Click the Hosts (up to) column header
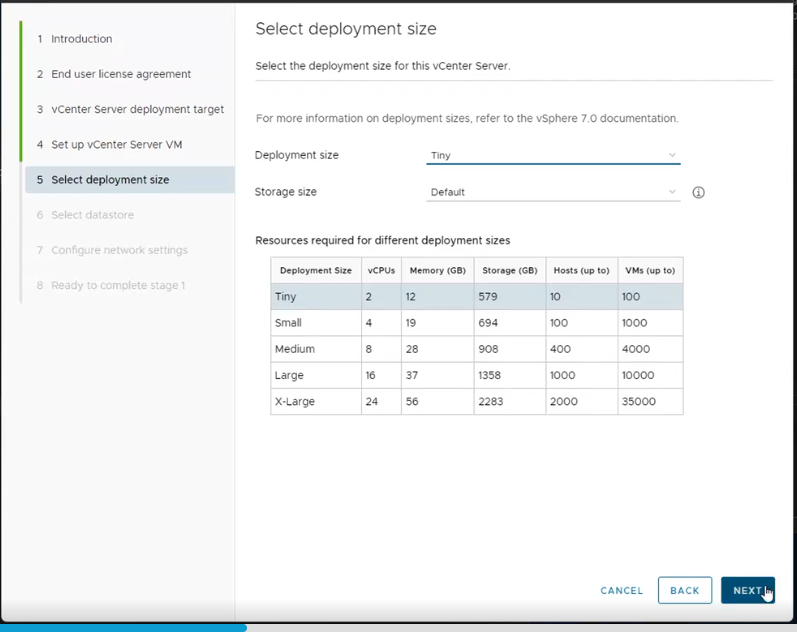This screenshot has width=797, height=632. point(581,270)
